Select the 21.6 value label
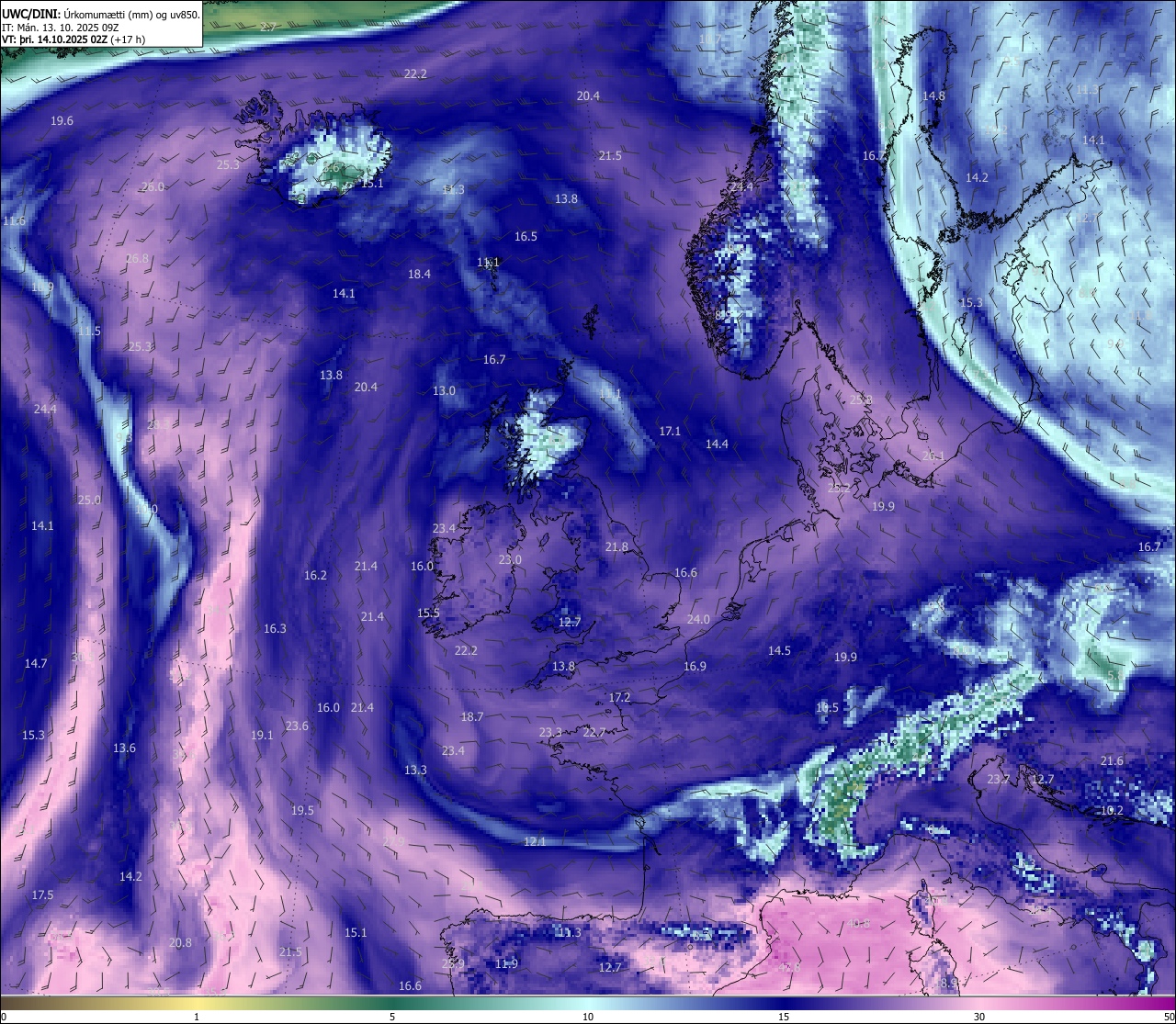The image size is (1176, 1024). pyautogui.click(x=1112, y=760)
